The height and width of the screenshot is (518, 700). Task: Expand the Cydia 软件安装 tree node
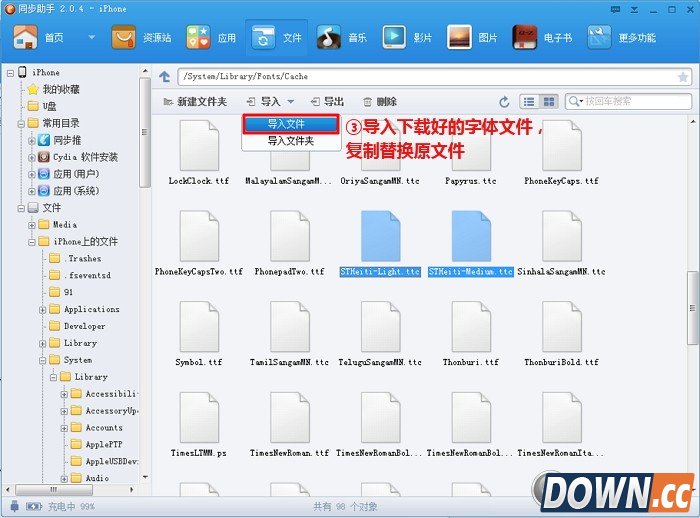tap(32, 158)
